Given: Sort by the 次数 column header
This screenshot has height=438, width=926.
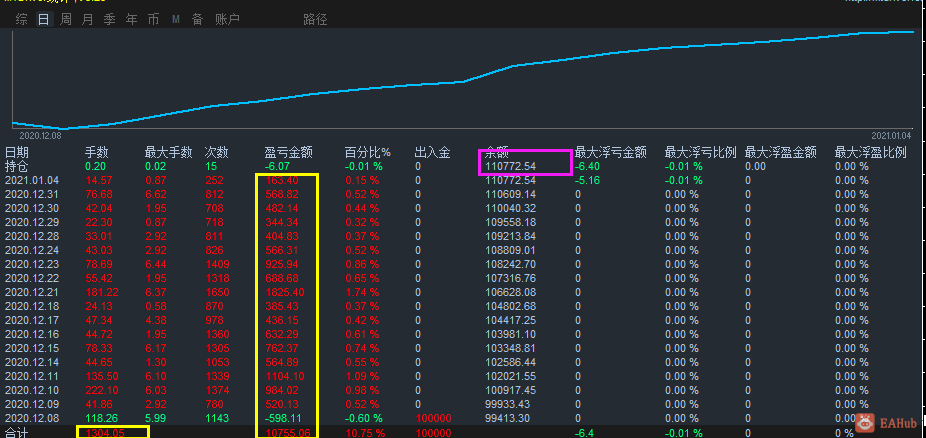Looking at the screenshot, I should (216, 153).
